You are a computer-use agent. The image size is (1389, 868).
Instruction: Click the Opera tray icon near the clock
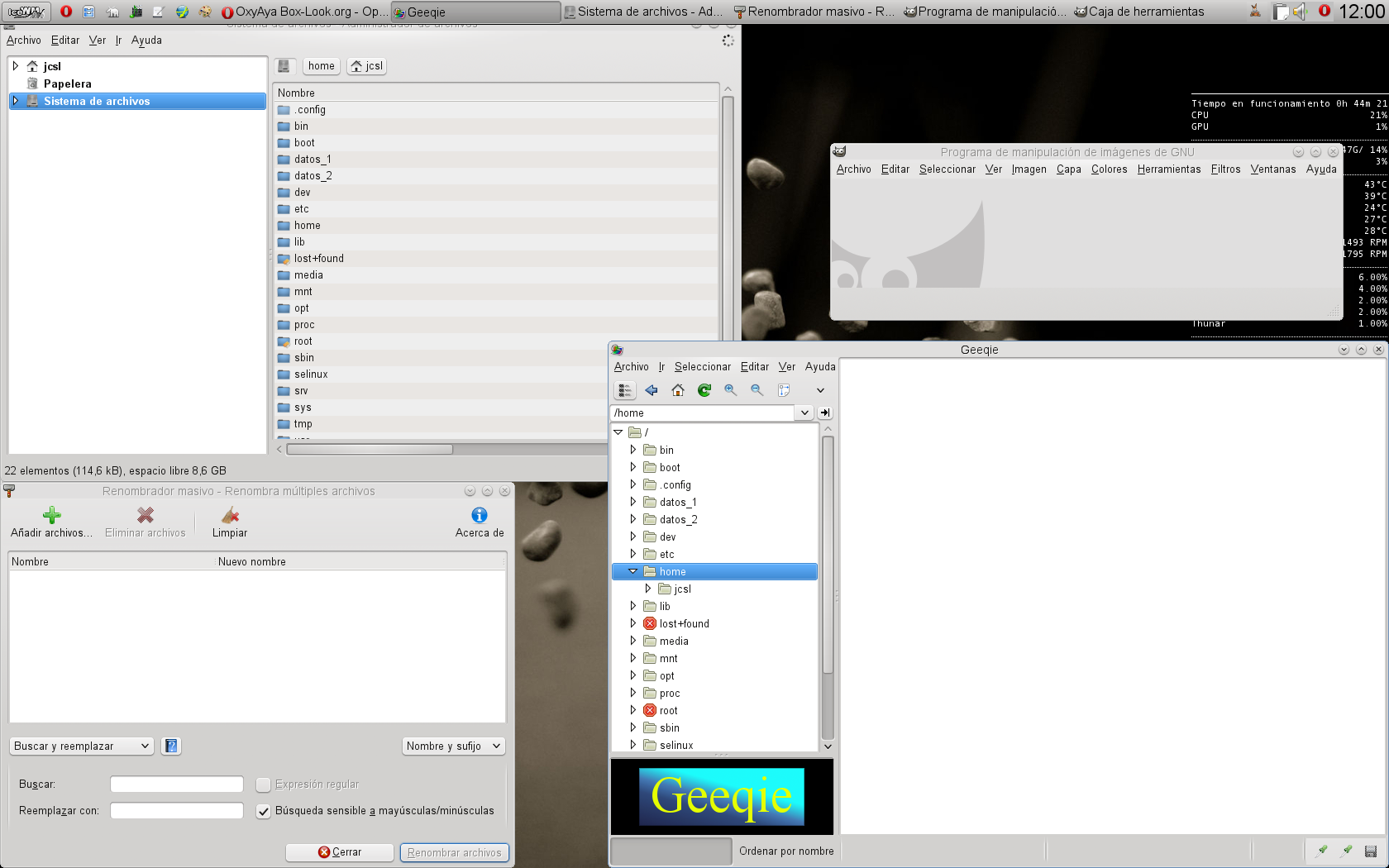pos(1324,11)
